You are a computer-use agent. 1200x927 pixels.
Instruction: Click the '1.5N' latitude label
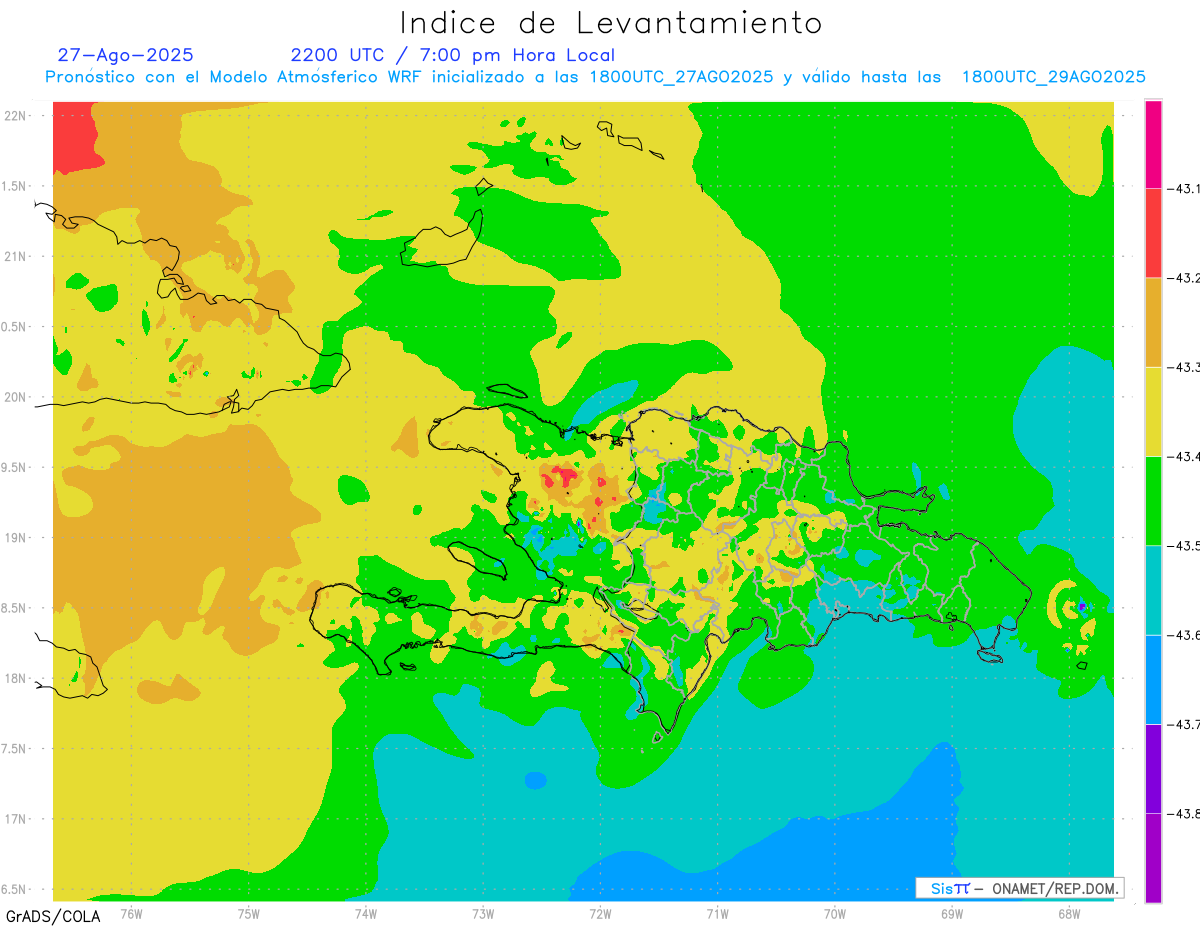[x=14, y=186]
